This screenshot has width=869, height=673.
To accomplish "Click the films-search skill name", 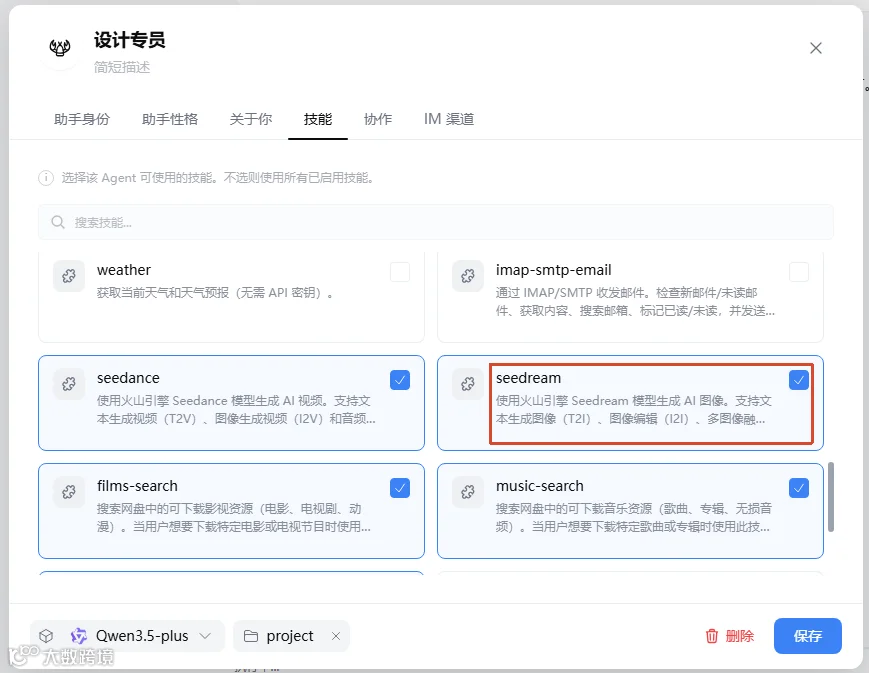I will [x=137, y=486].
